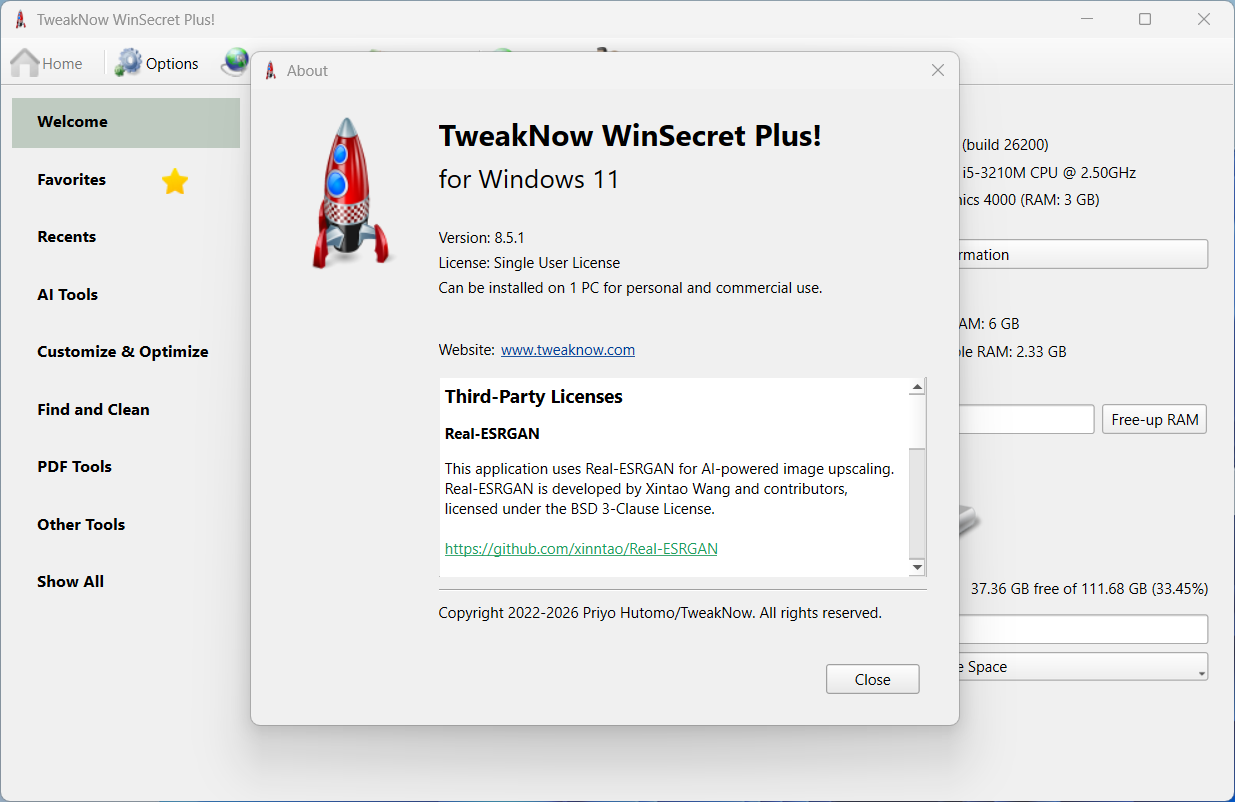Click the small rocket icon in About title bar

tap(270, 71)
